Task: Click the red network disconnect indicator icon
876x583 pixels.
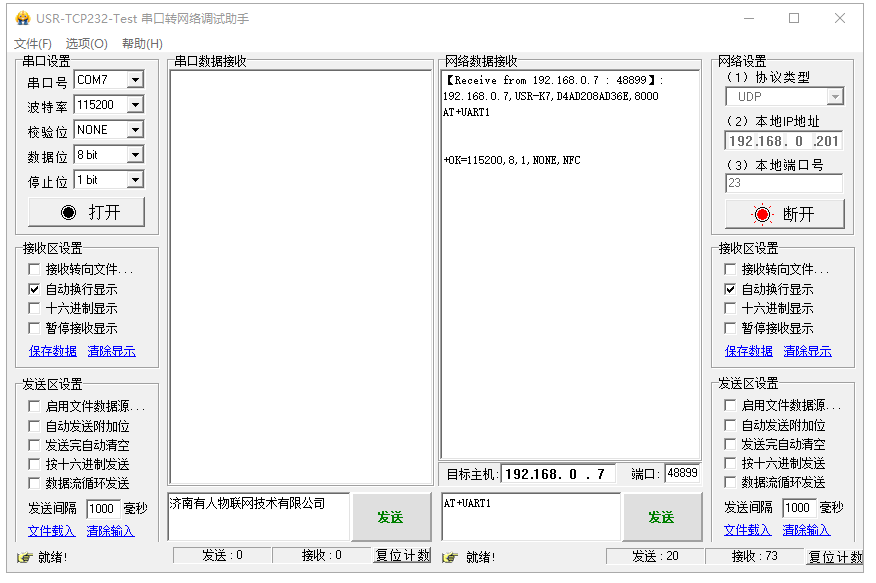Action: (763, 214)
